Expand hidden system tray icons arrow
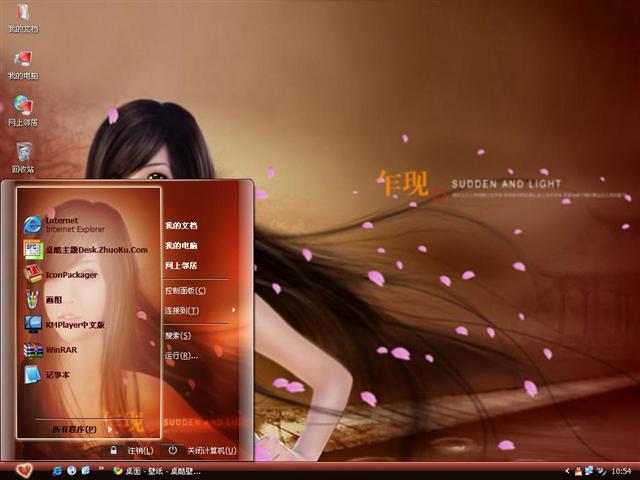The image size is (640, 480). [567, 471]
